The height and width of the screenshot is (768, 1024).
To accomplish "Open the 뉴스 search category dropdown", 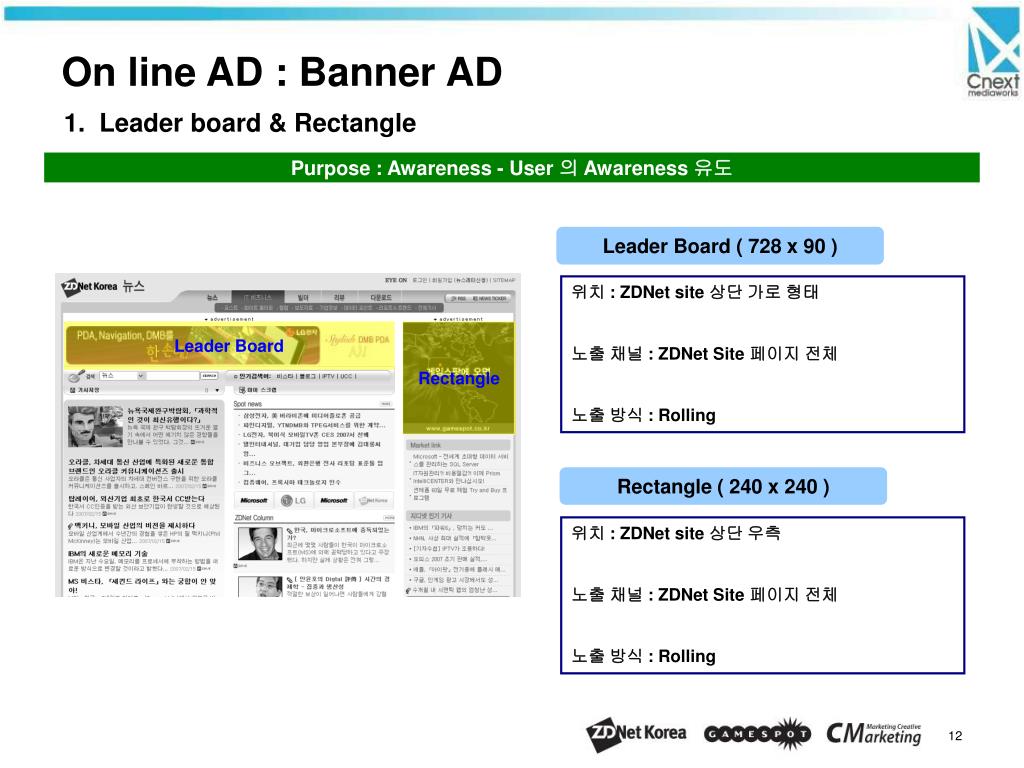I will tap(122, 376).
